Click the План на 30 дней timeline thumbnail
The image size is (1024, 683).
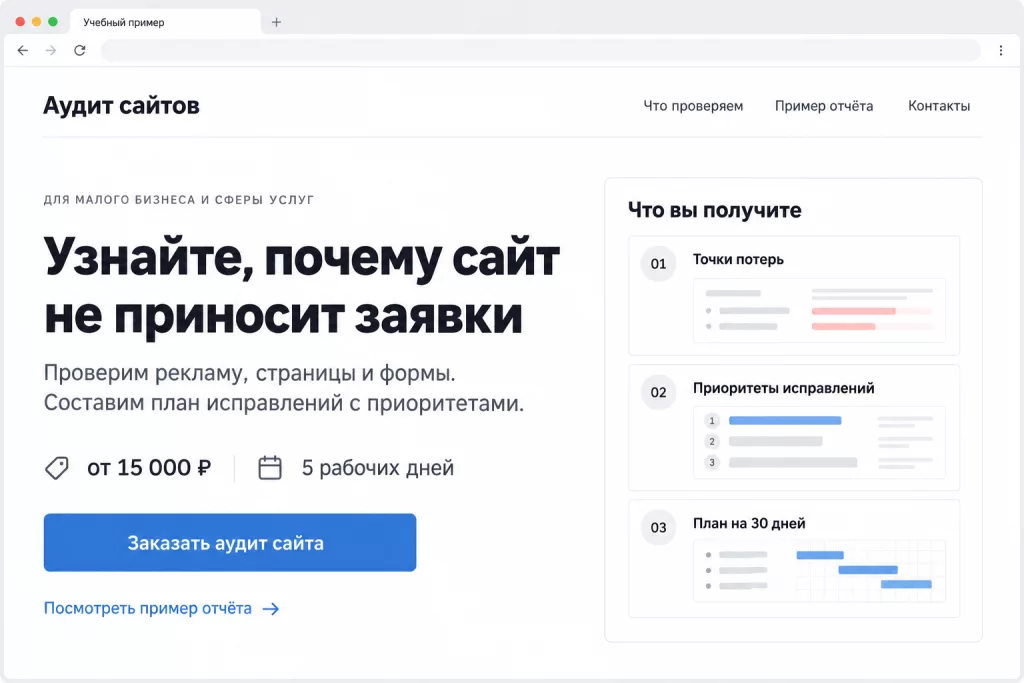click(x=819, y=571)
